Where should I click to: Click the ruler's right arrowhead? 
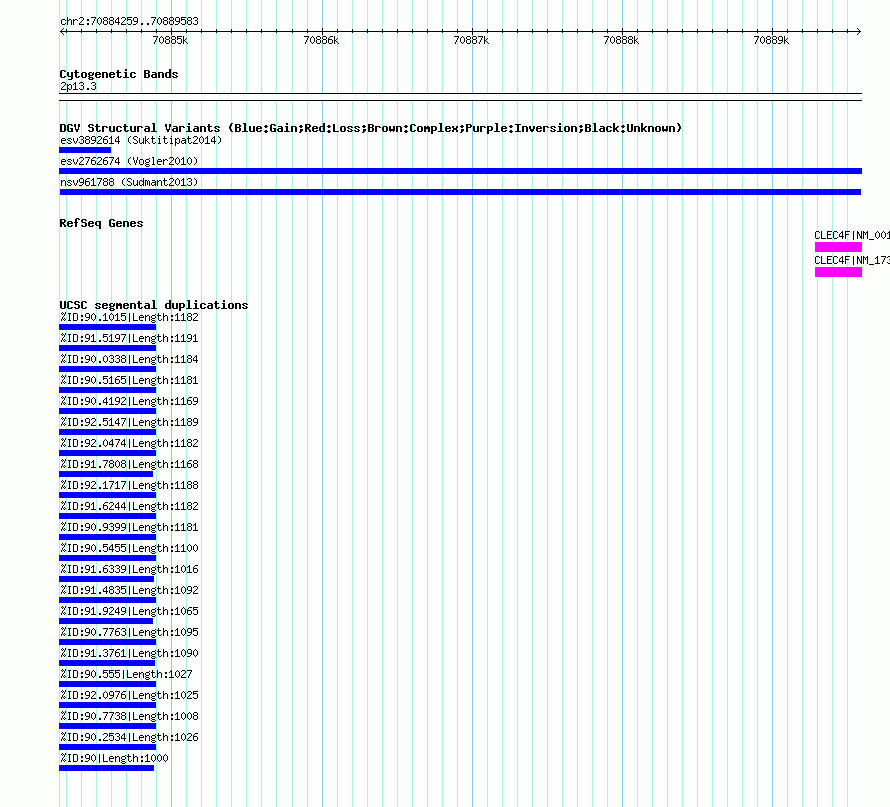[858, 32]
